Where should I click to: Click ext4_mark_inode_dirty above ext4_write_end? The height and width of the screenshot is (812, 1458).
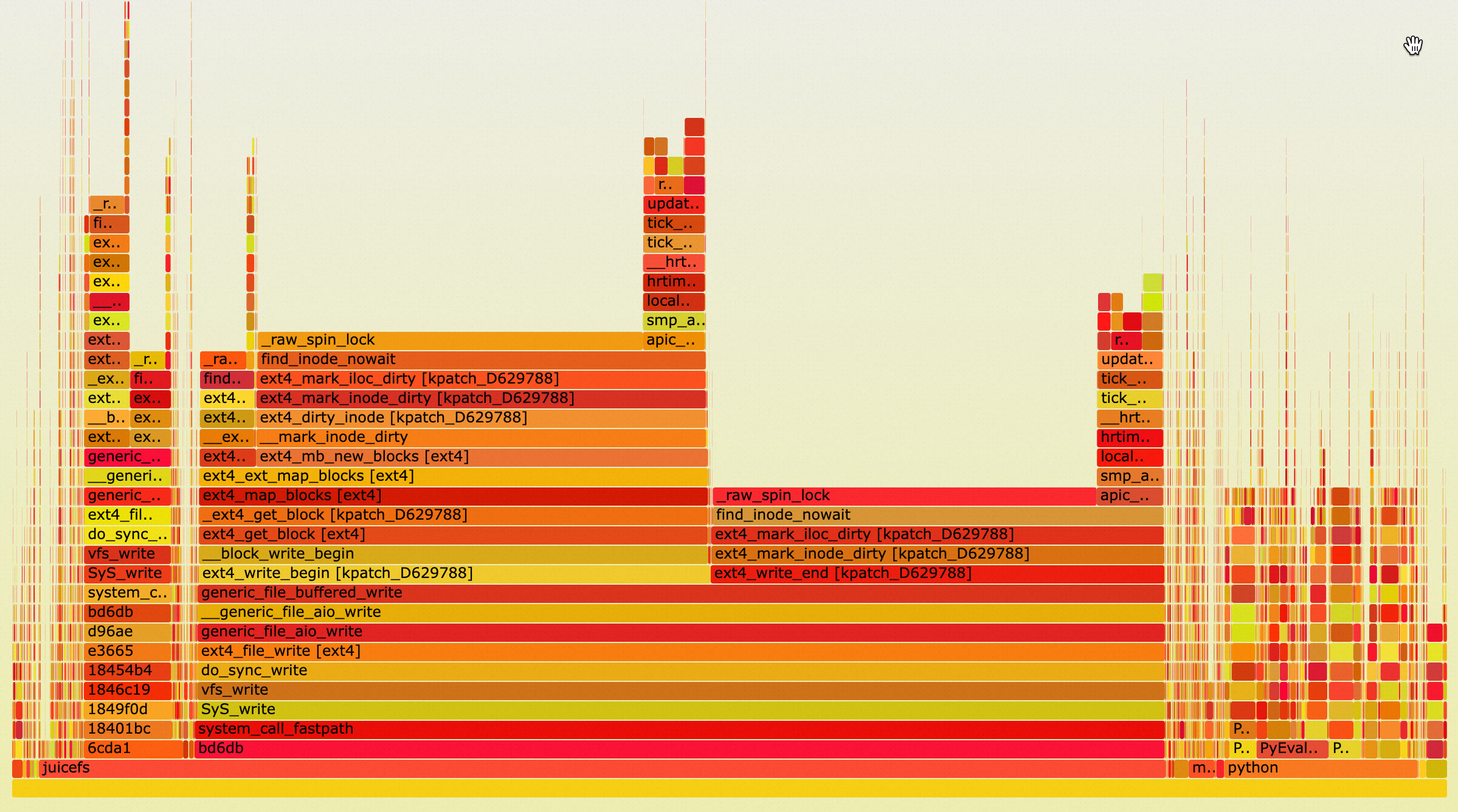(938, 554)
